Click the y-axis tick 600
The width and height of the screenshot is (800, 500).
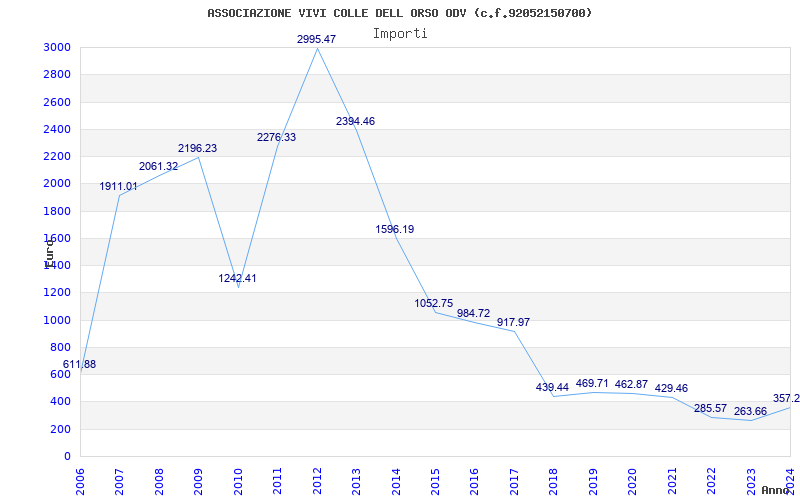point(60,374)
